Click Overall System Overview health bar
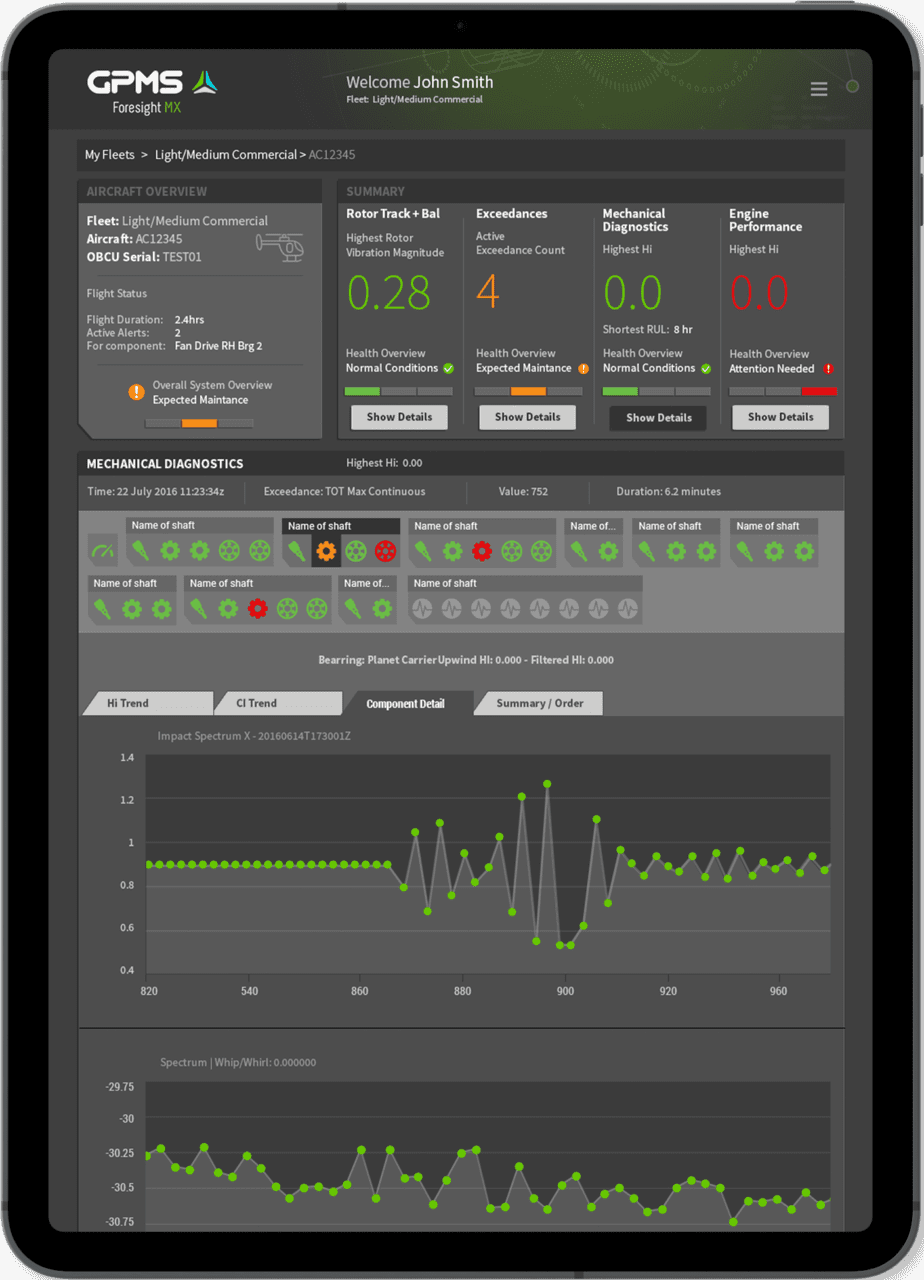The width and height of the screenshot is (924, 1280). tap(199, 423)
